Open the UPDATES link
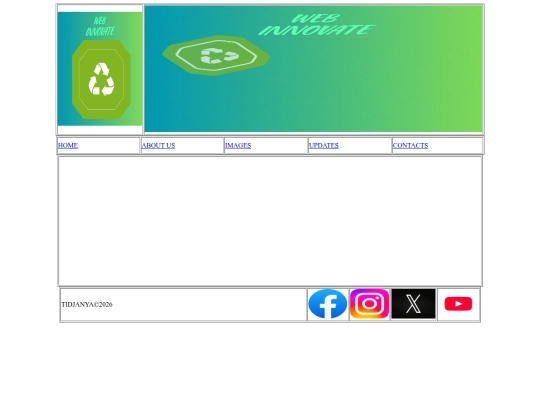 click(324, 146)
